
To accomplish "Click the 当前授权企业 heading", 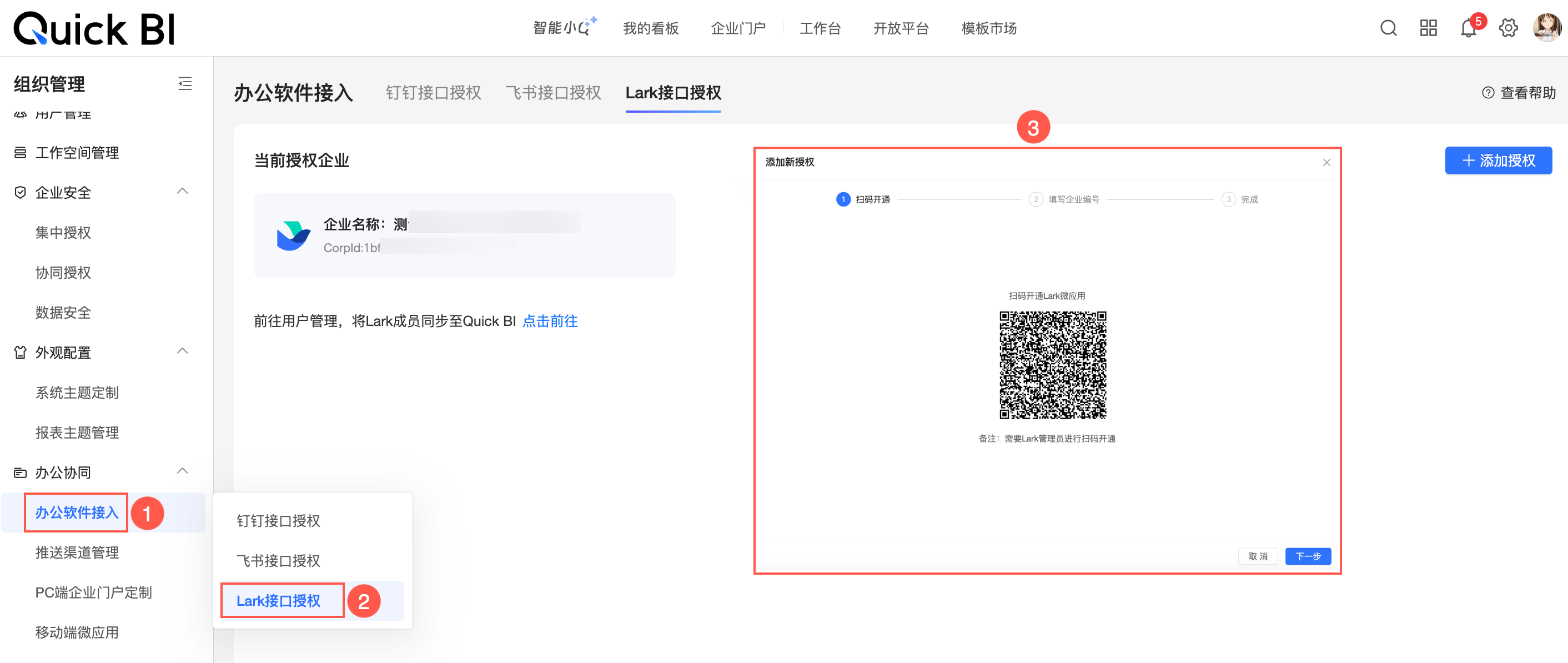I will (301, 160).
